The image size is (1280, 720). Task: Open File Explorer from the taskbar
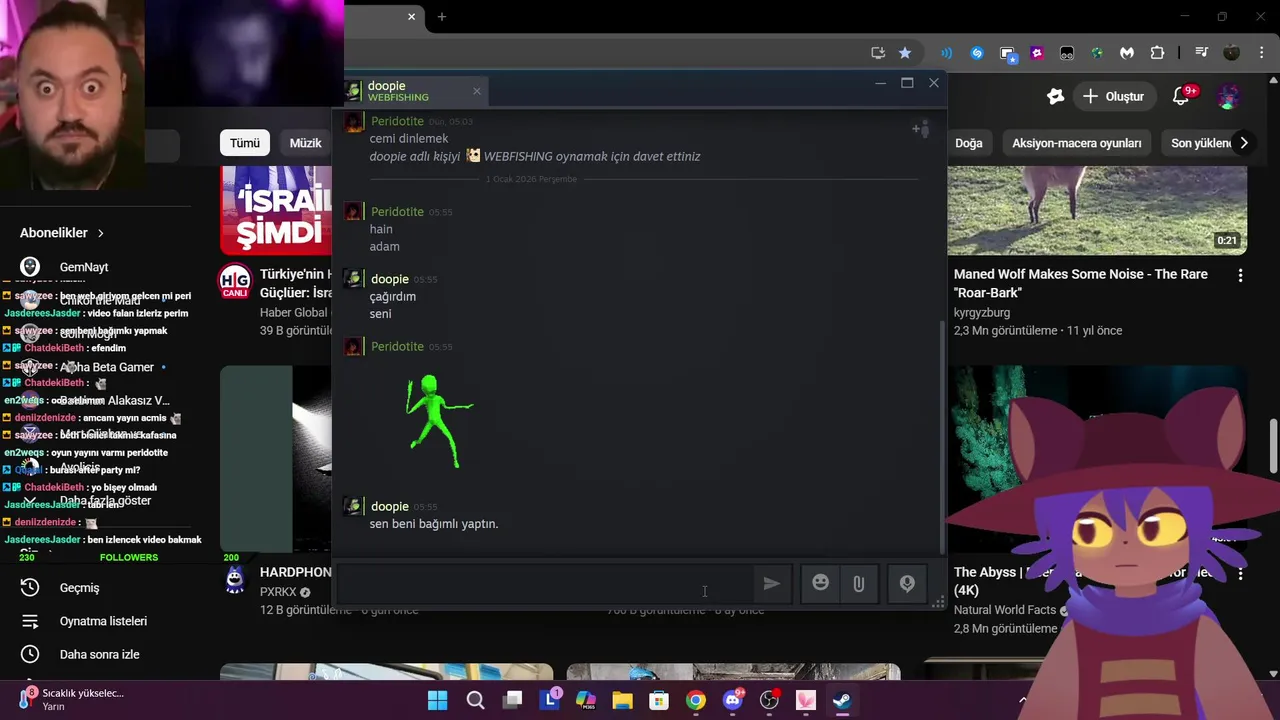coord(622,700)
